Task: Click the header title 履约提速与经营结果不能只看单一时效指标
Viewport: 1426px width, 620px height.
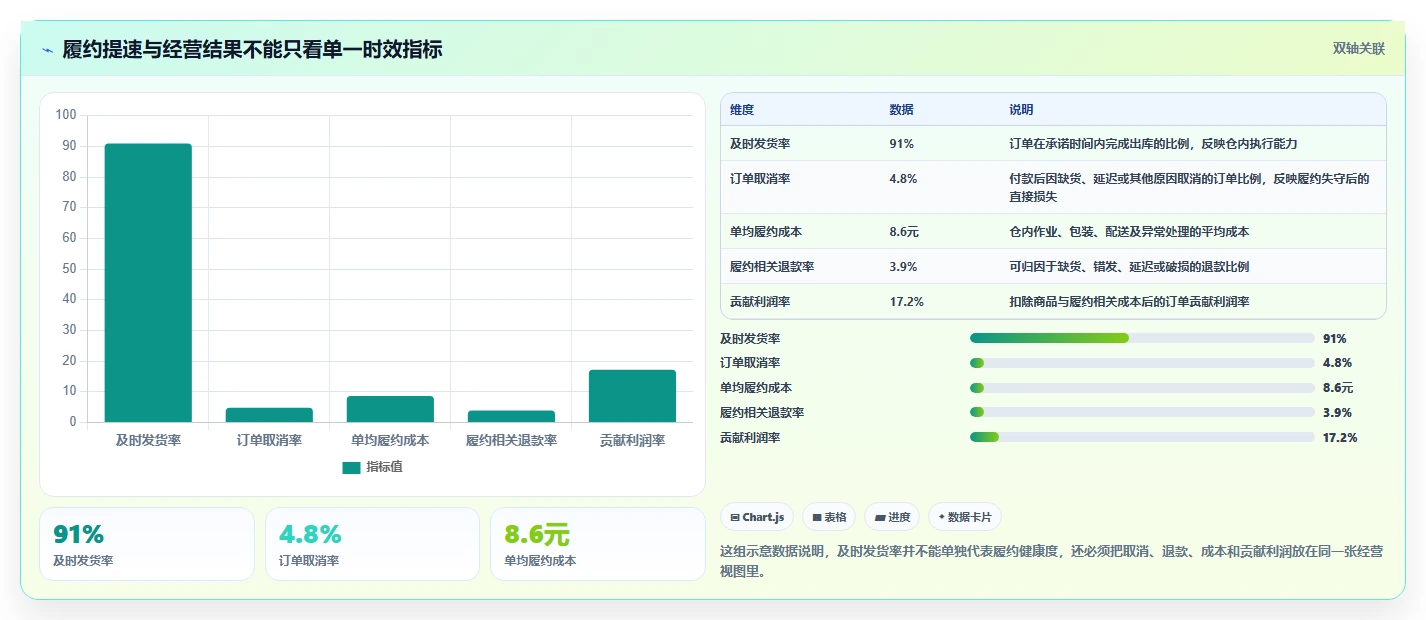Action: 252,49
